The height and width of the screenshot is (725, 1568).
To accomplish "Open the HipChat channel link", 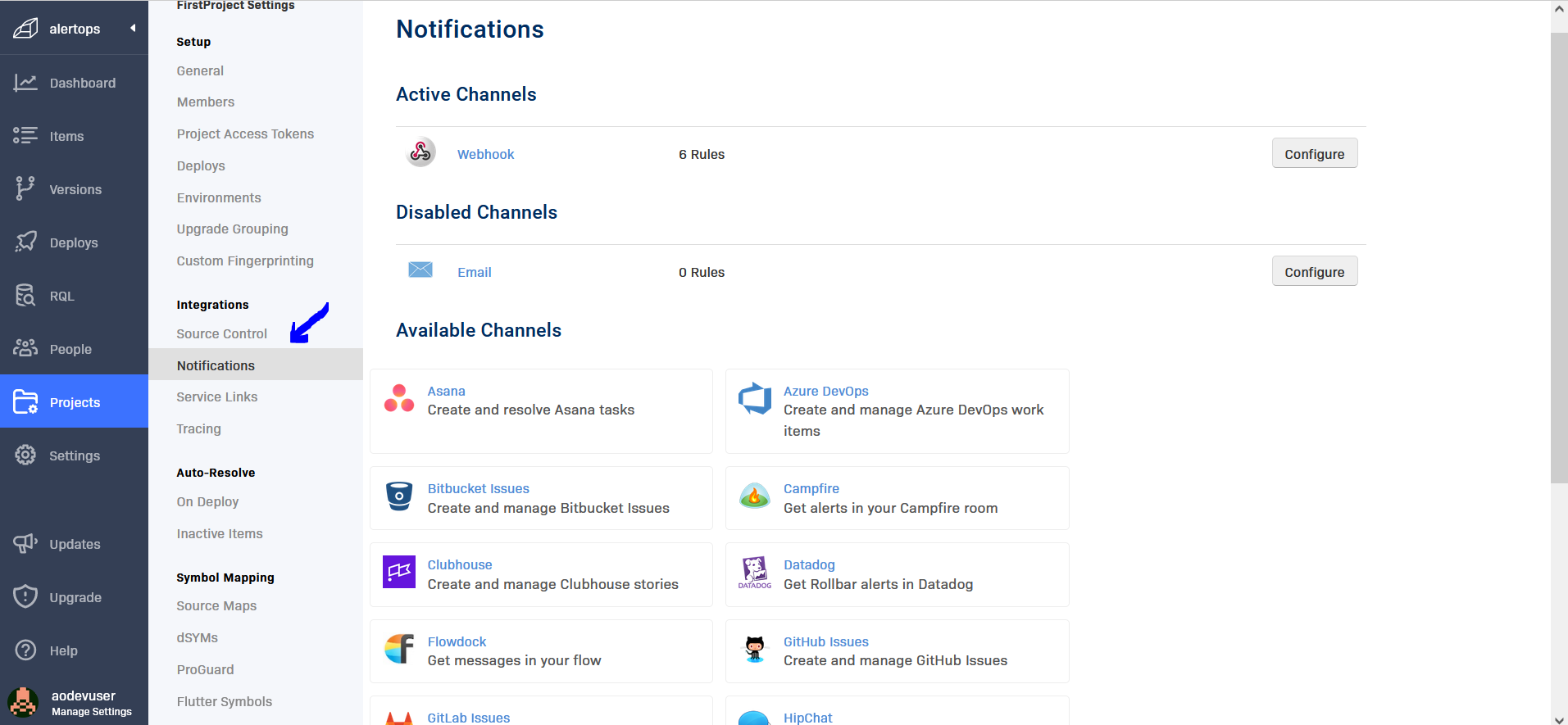I will 807,718.
